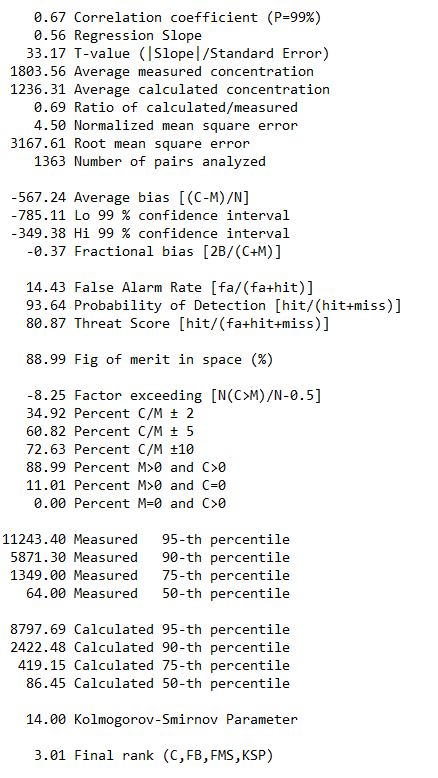Click Probability of Detection text
The width and height of the screenshot is (438, 778).
pos(170,306)
